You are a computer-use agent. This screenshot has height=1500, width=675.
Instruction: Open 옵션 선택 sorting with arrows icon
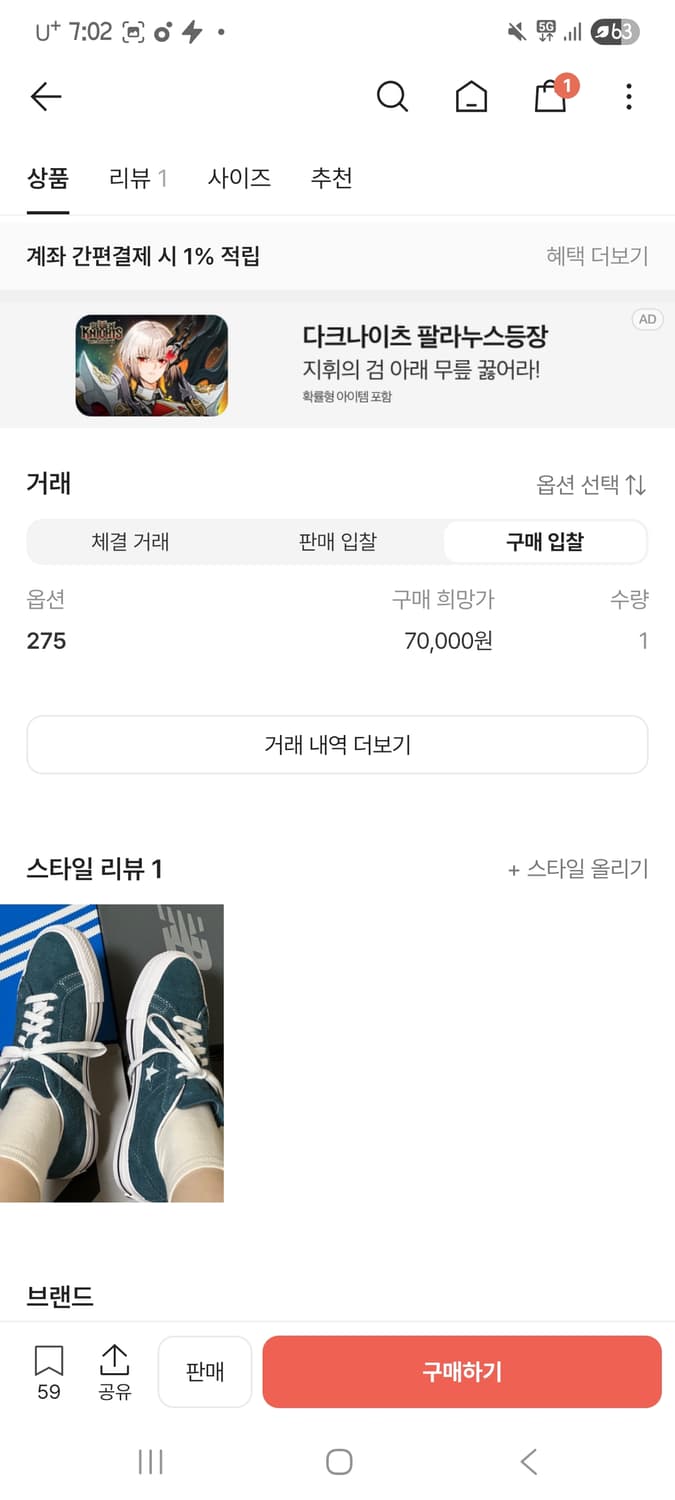click(x=586, y=483)
